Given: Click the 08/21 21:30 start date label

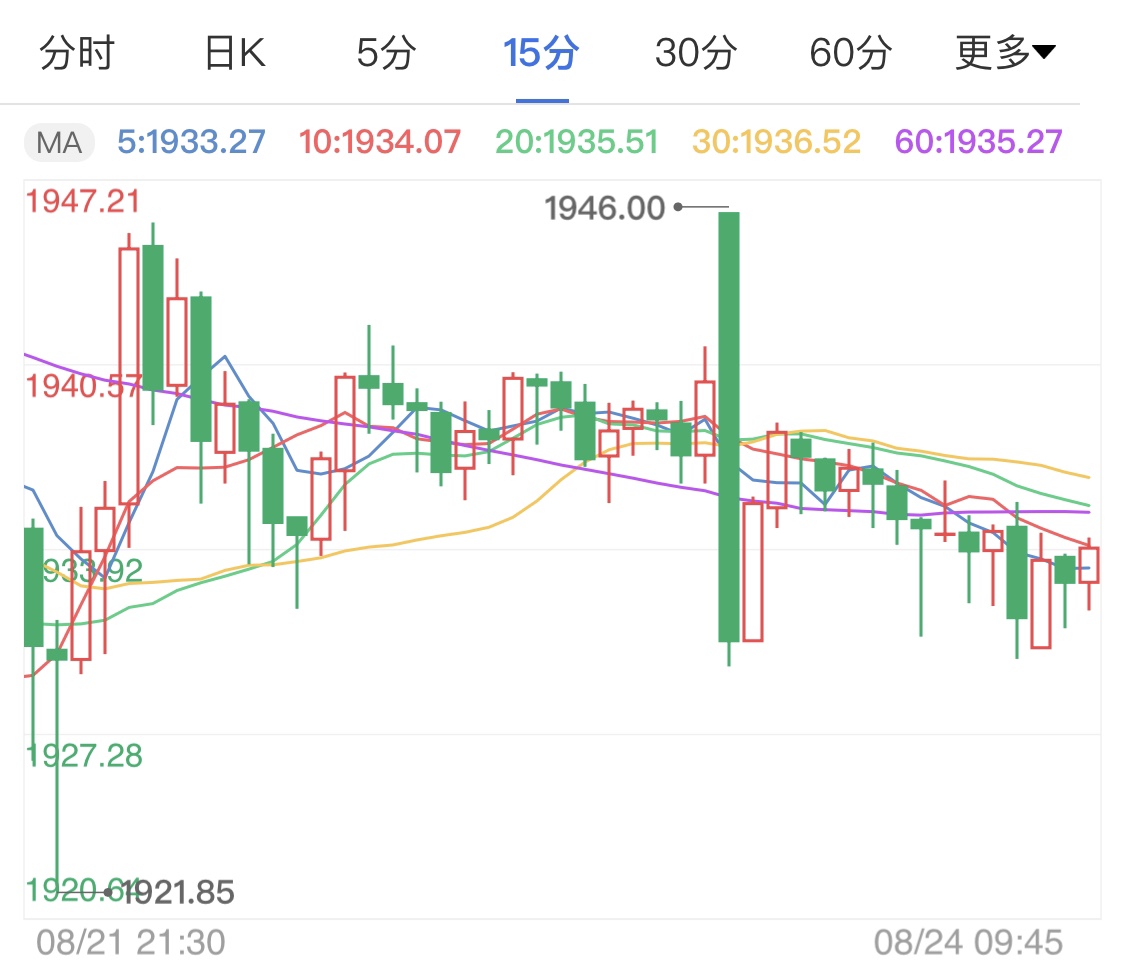Looking at the screenshot, I should [x=131, y=942].
